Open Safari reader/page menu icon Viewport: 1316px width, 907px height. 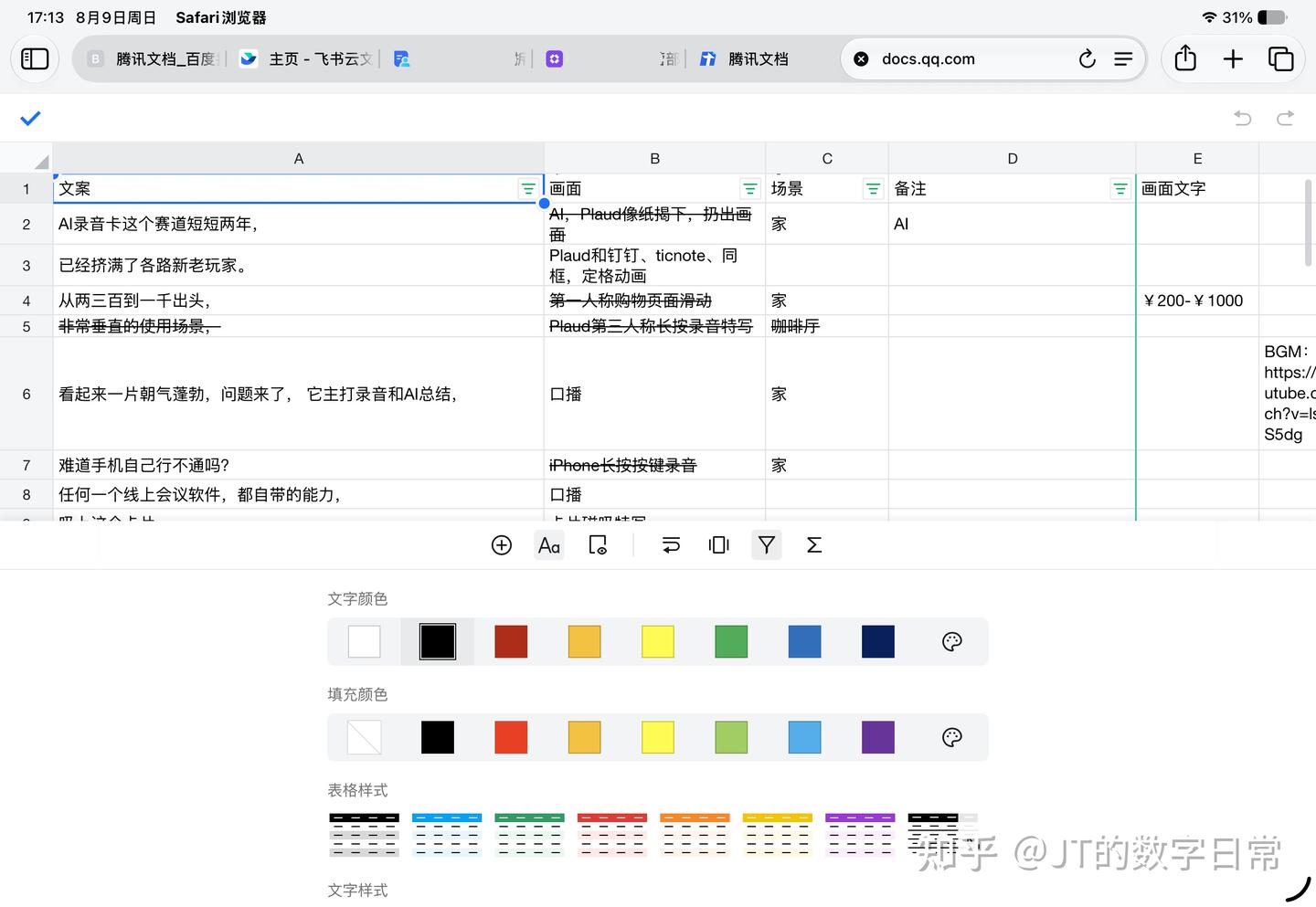(x=1123, y=59)
